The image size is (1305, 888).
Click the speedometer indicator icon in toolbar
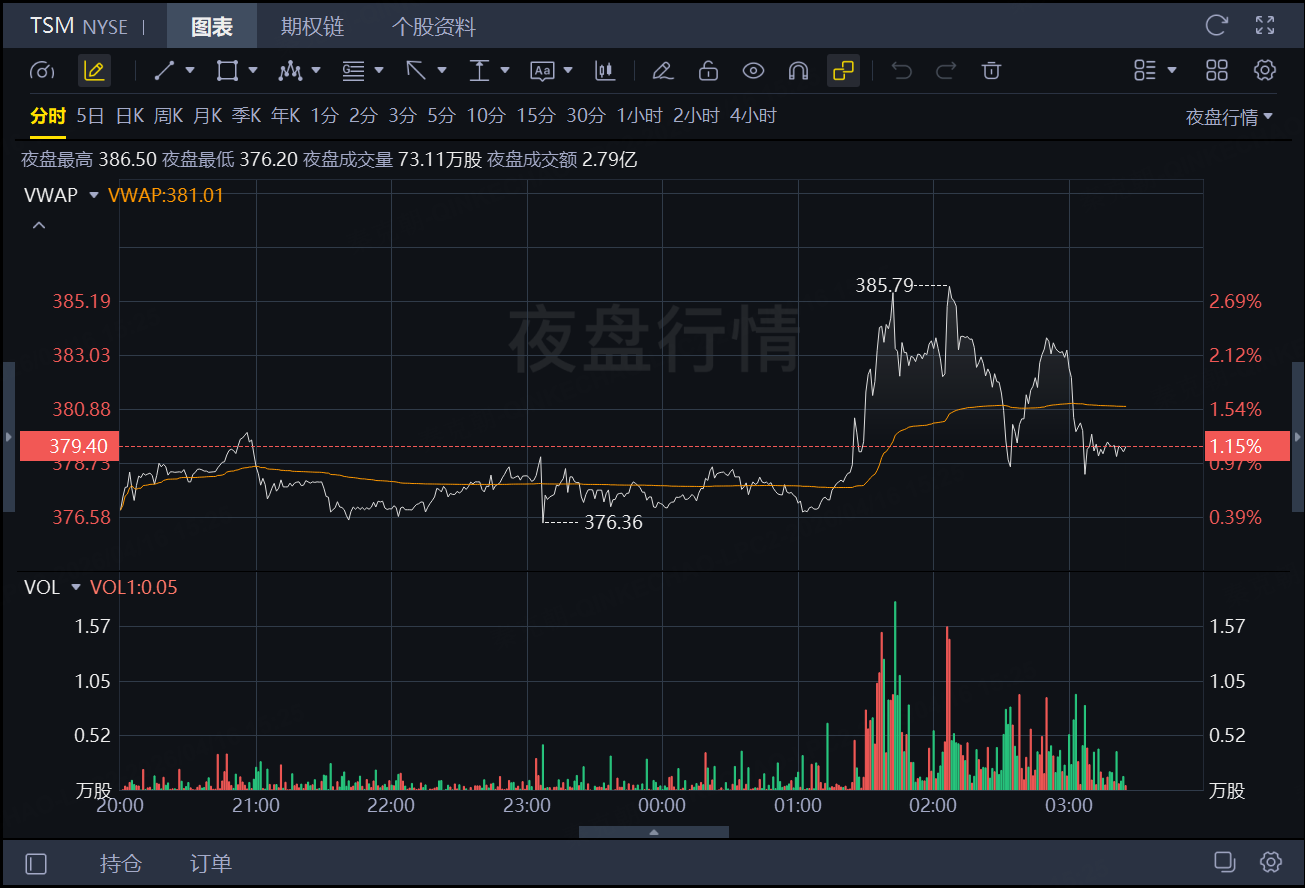click(x=41, y=71)
